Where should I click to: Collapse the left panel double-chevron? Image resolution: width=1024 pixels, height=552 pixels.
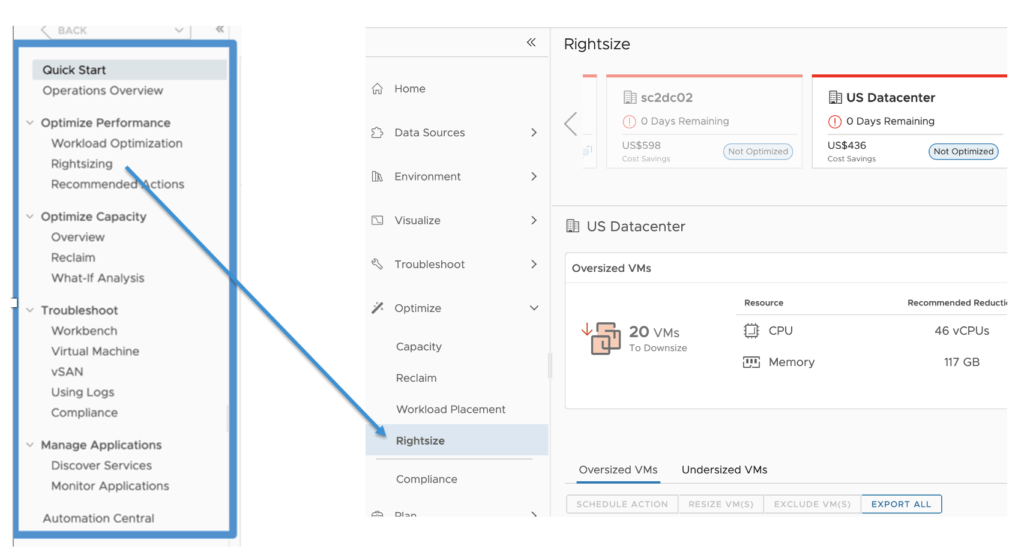coord(220,29)
